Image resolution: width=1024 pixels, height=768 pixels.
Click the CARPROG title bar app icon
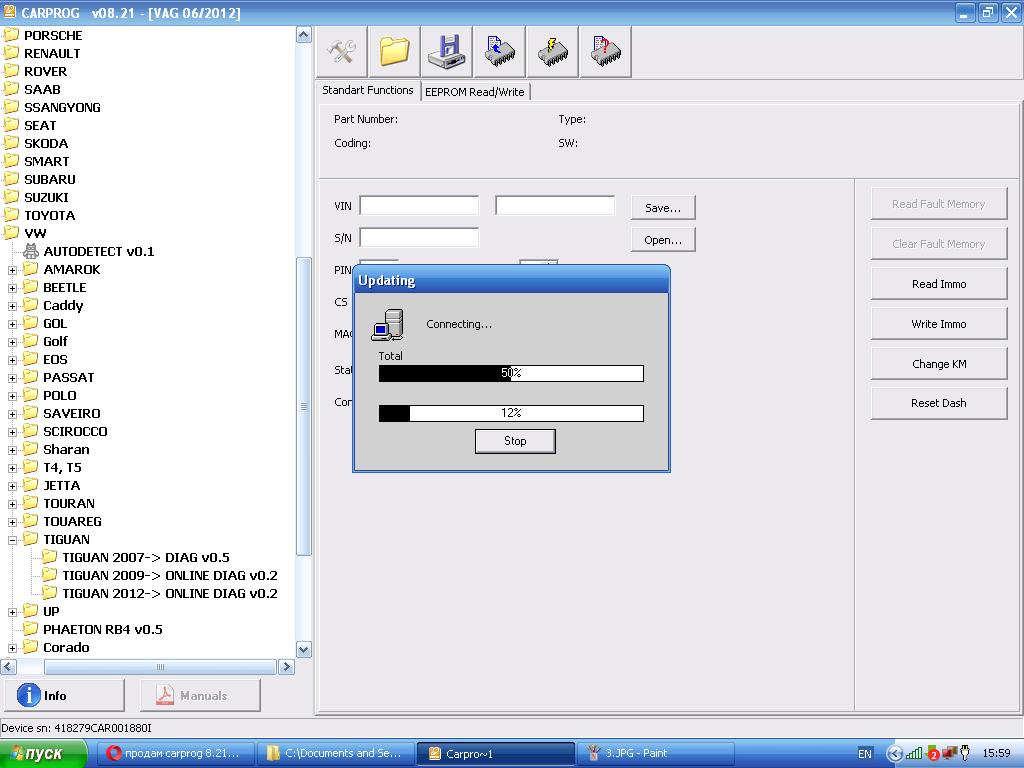[x=10, y=12]
